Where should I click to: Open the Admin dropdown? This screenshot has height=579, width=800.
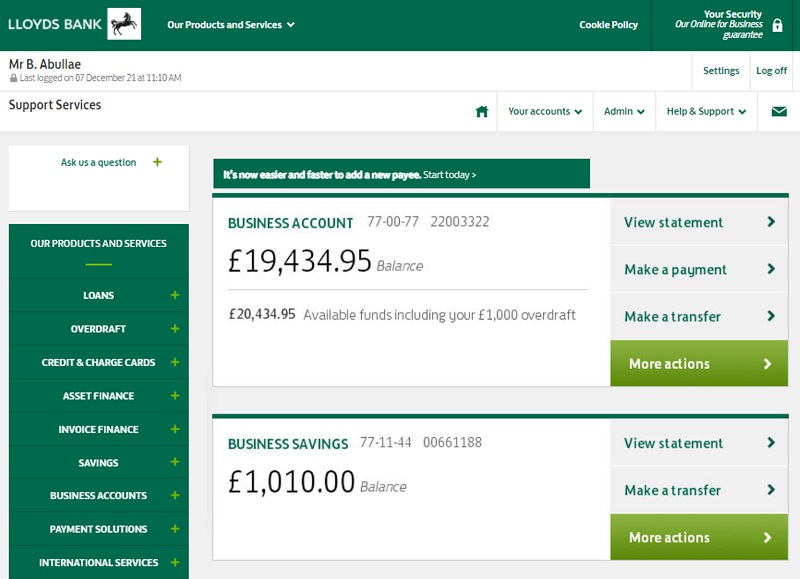(623, 111)
